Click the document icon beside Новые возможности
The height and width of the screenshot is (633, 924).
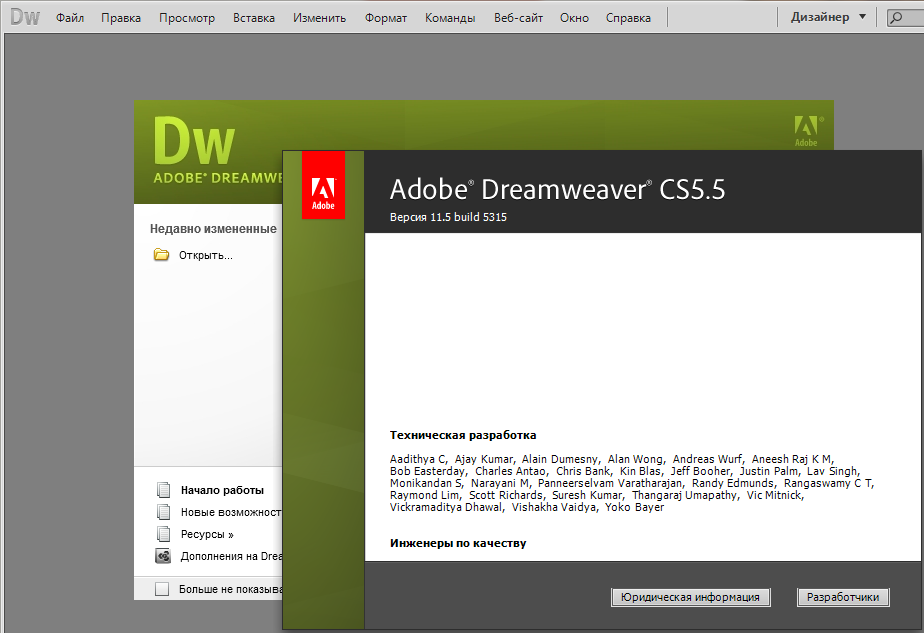[163, 512]
